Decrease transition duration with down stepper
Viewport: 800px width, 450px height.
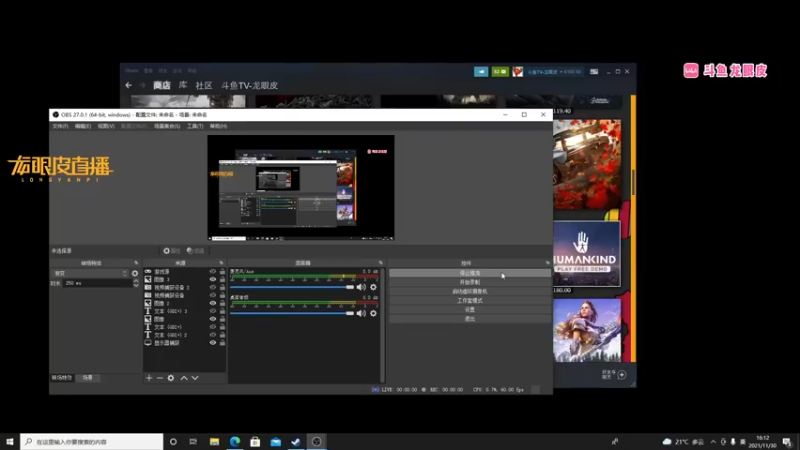(x=136, y=285)
